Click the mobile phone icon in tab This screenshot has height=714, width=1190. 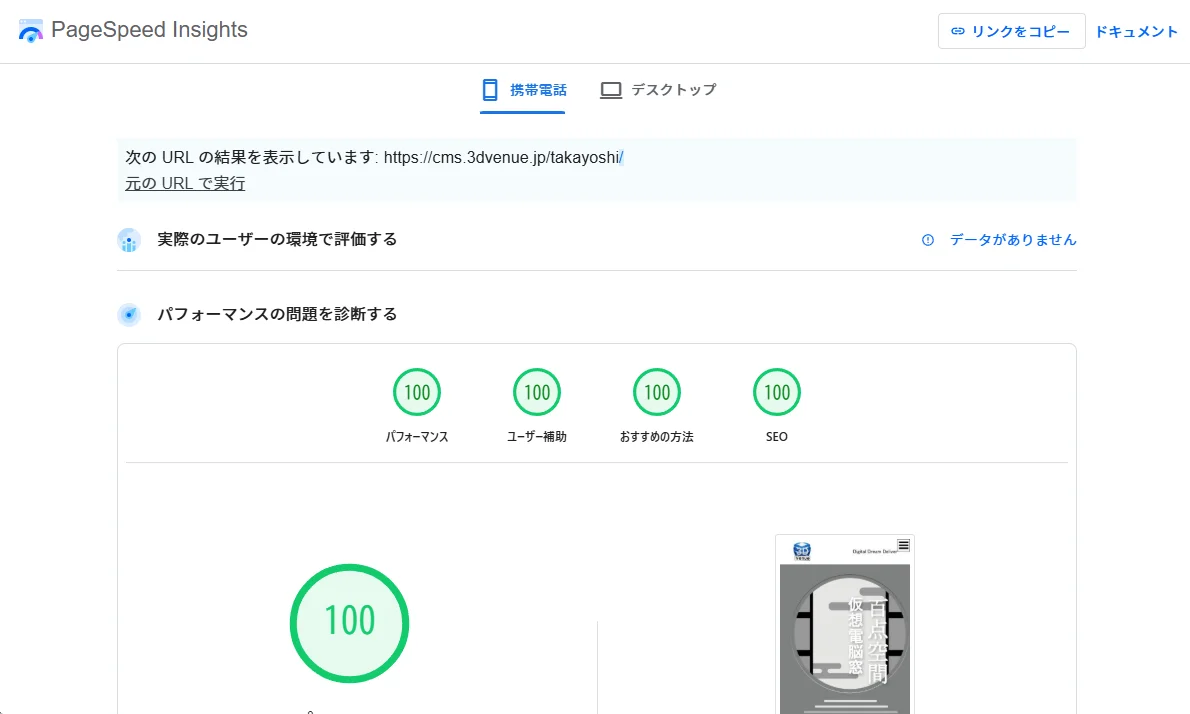point(490,90)
